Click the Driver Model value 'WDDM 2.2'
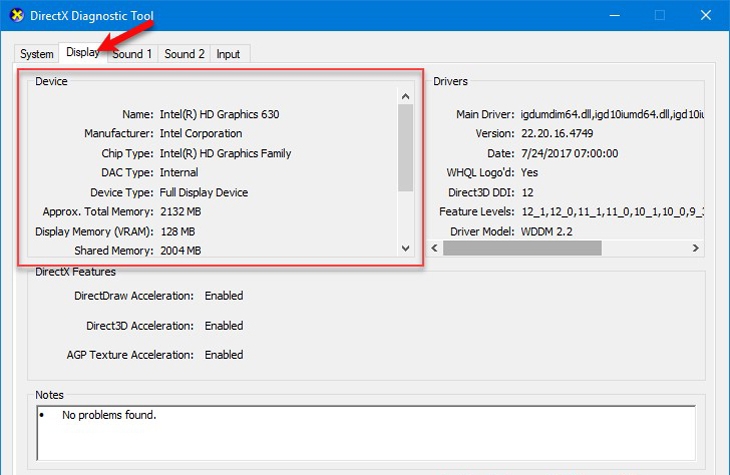Image resolution: width=730 pixels, height=475 pixels. pyautogui.click(x=547, y=231)
